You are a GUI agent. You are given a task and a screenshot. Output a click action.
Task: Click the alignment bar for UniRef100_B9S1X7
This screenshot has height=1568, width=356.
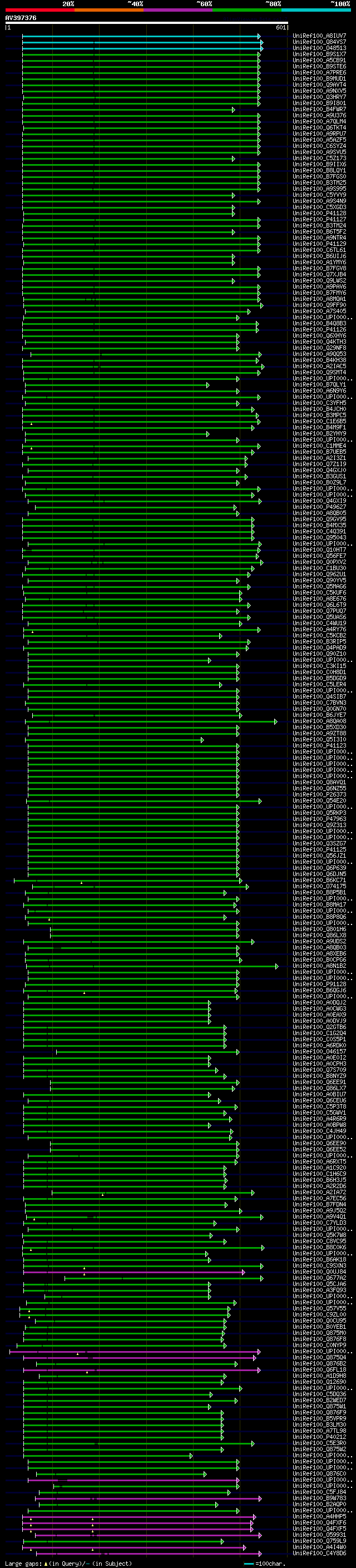point(141,55)
